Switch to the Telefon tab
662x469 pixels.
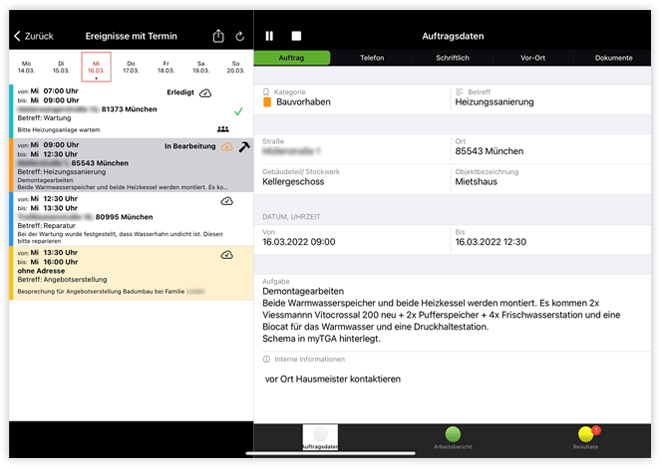click(x=372, y=58)
